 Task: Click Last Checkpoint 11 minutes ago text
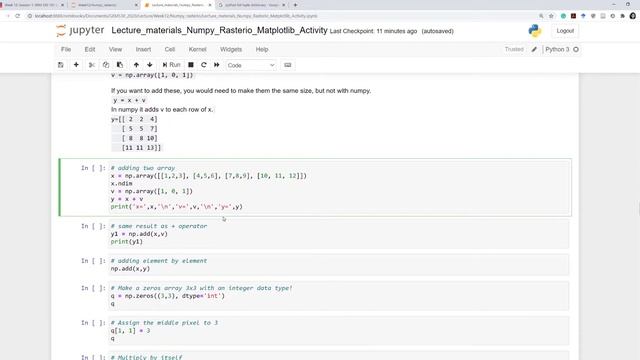373,31
